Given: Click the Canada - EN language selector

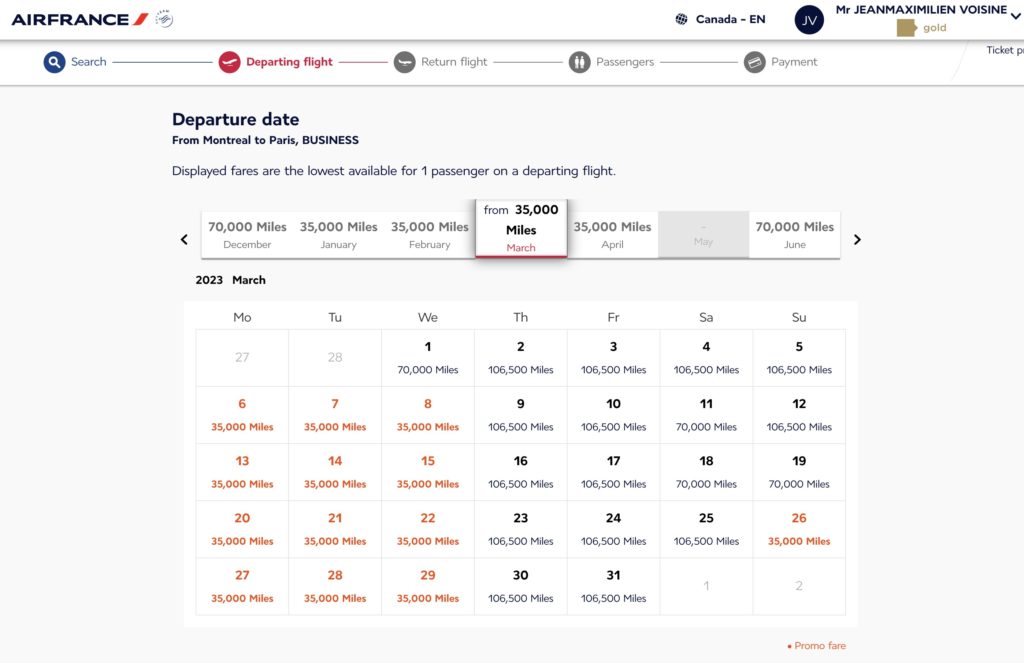Looking at the screenshot, I should tap(730, 19).
